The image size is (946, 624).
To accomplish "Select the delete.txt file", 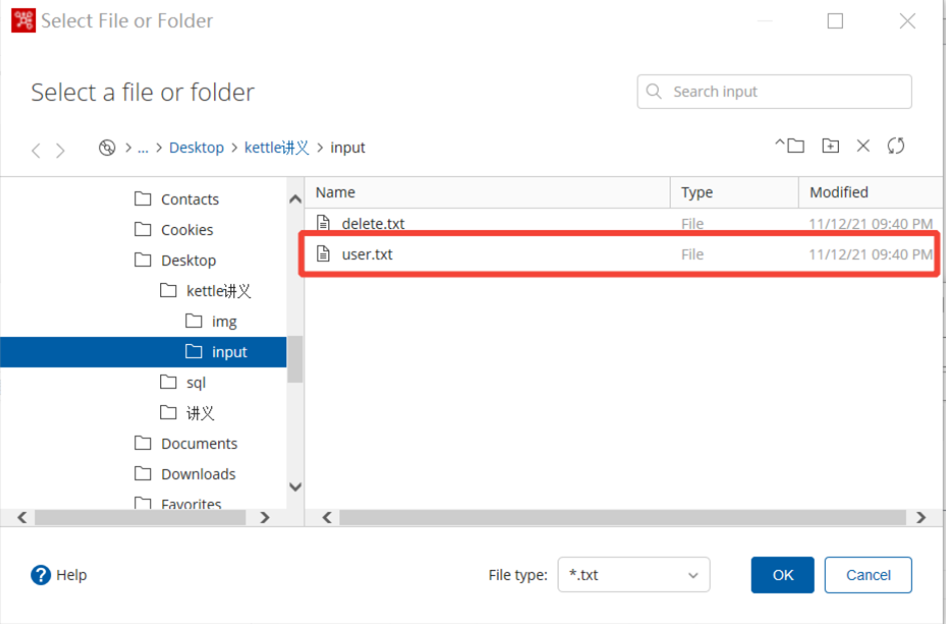I will 372,224.
